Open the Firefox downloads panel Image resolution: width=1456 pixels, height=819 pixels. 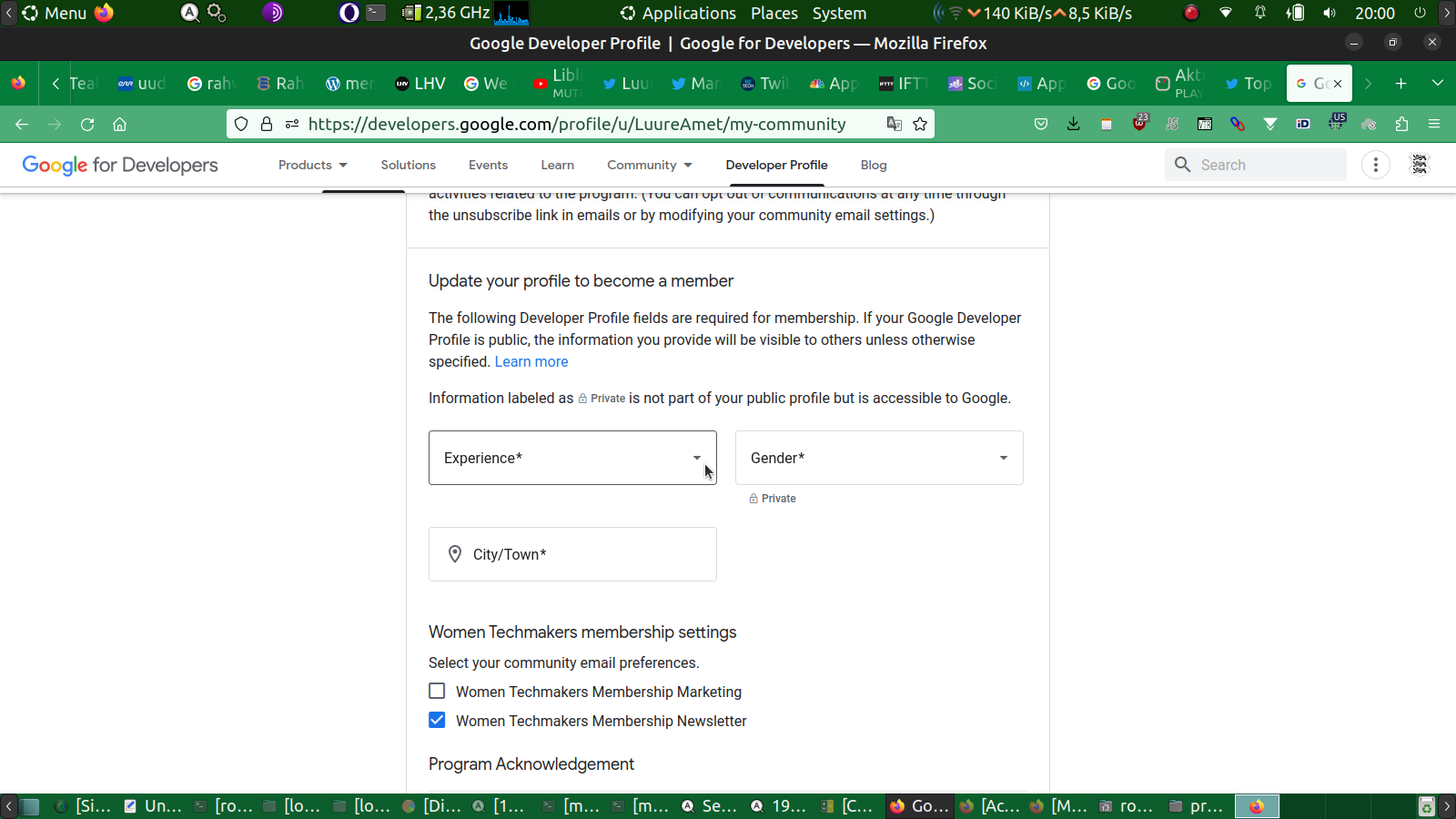[x=1074, y=124]
